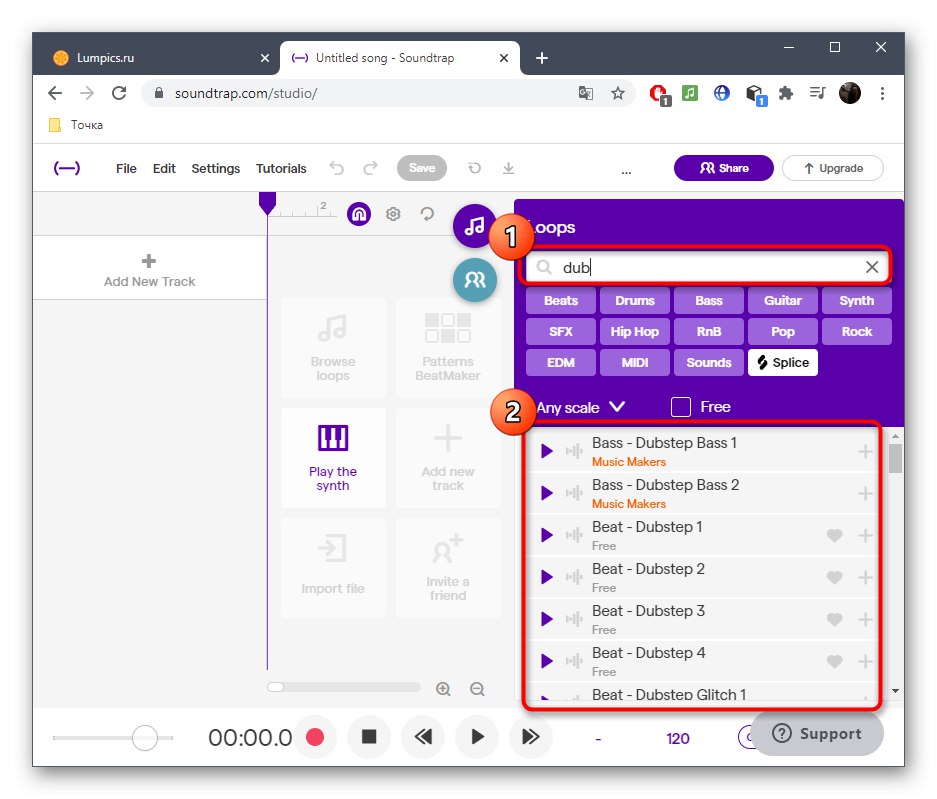Preview Beat - Dubstep 3 loop
937x799 pixels.
point(547,619)
